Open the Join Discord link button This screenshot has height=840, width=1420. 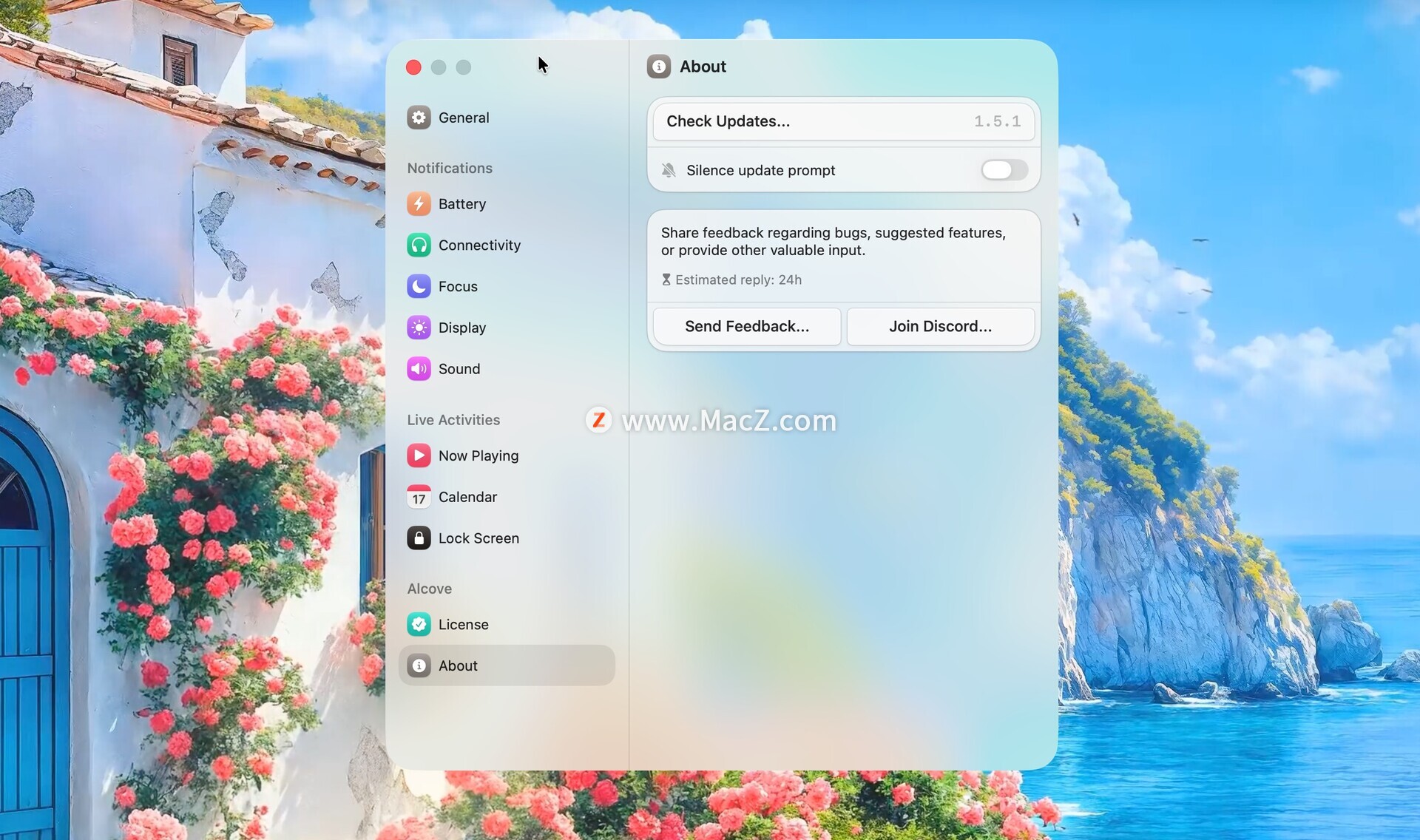click(x=940, y=326)
